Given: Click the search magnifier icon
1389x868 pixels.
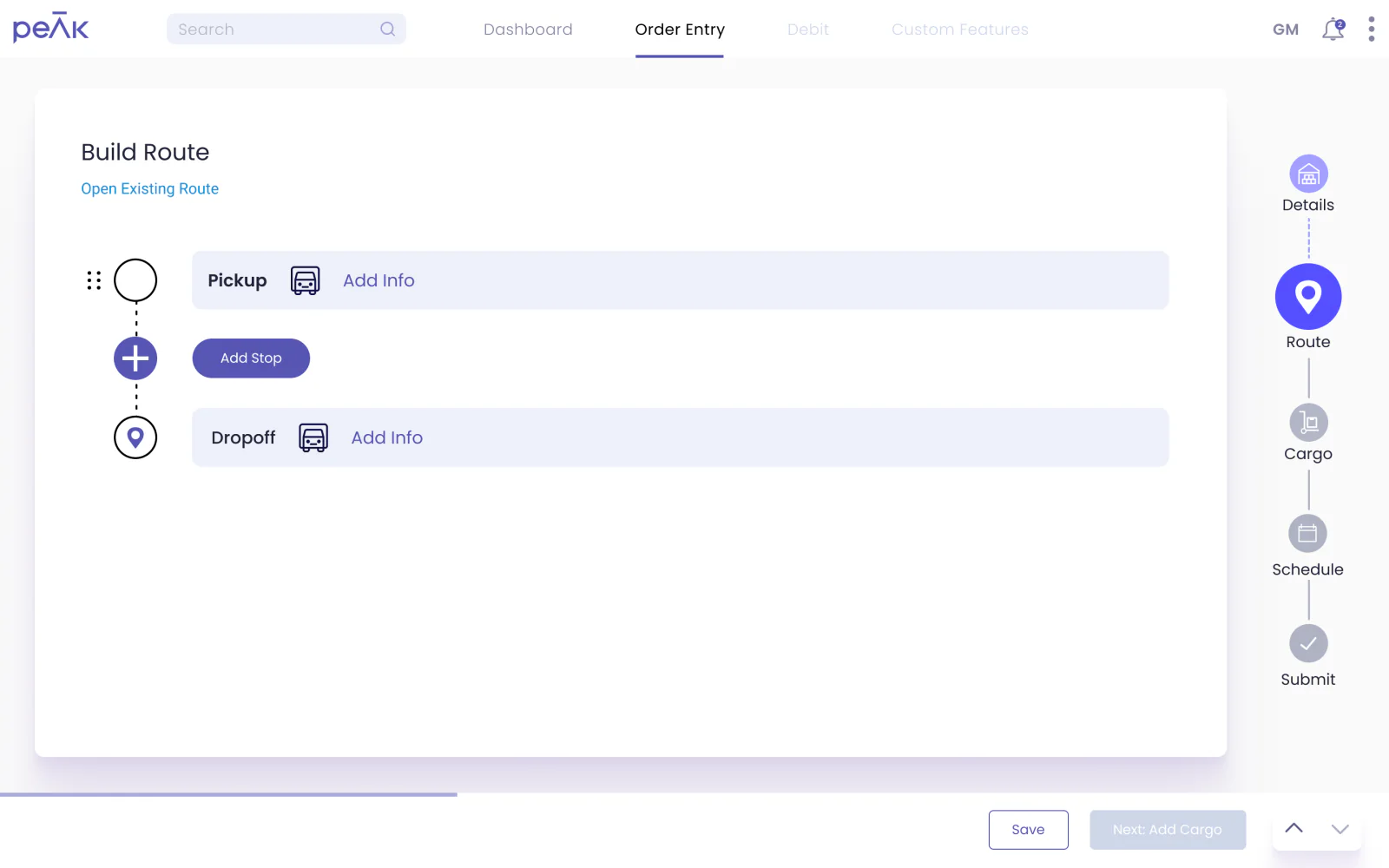Looking at the screenshot, I should click(387, 29).
